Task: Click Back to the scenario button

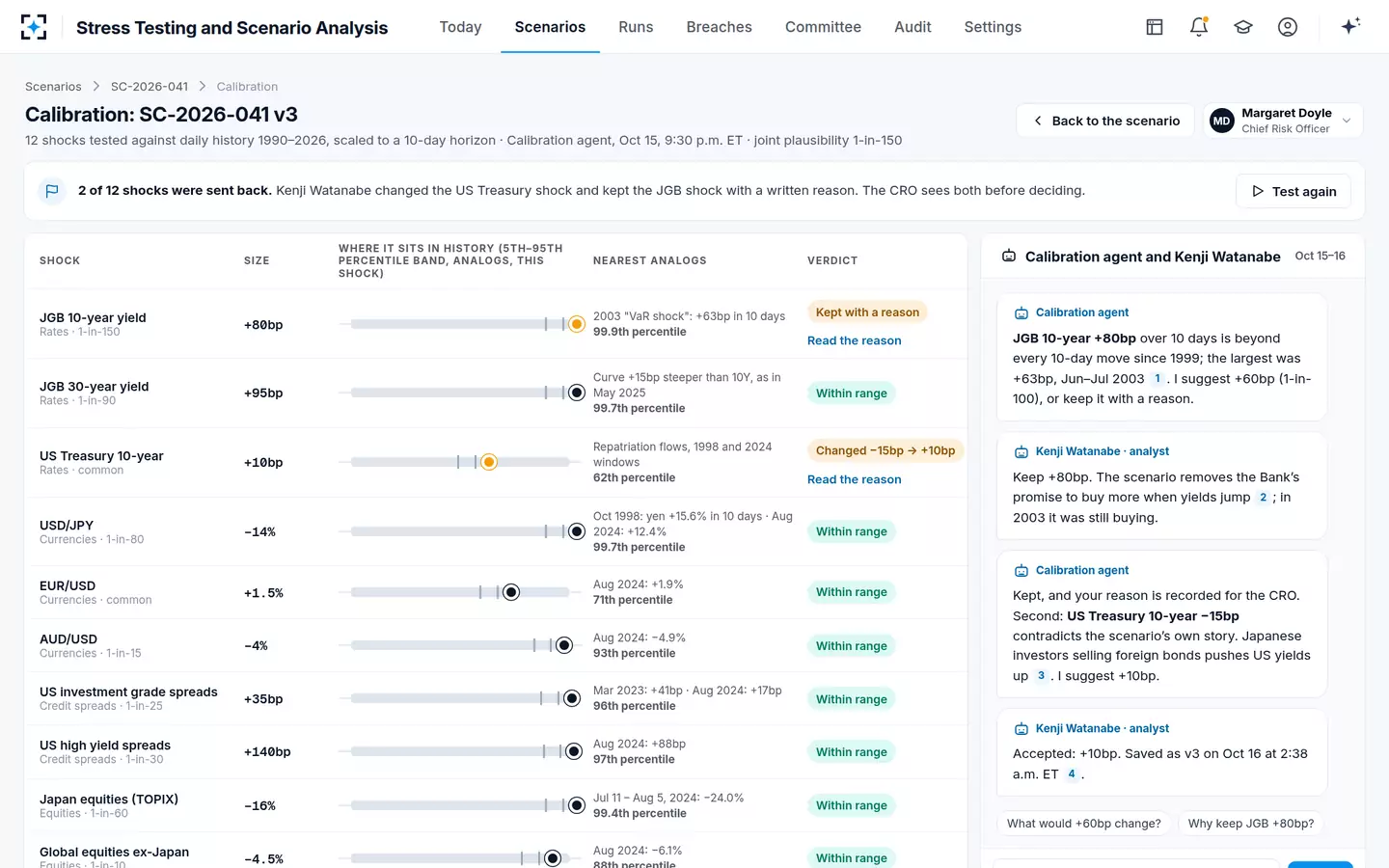Action: pos(1106,121)
